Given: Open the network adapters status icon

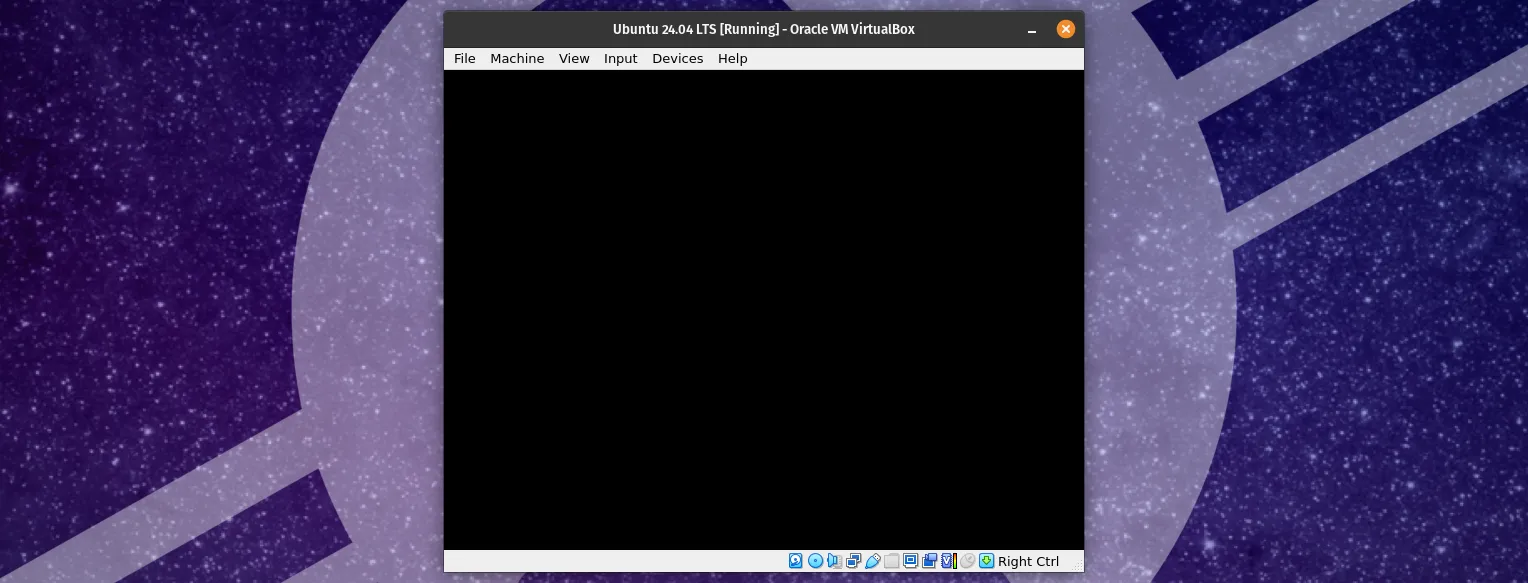Looking at the screenshot, I should 853,561.
